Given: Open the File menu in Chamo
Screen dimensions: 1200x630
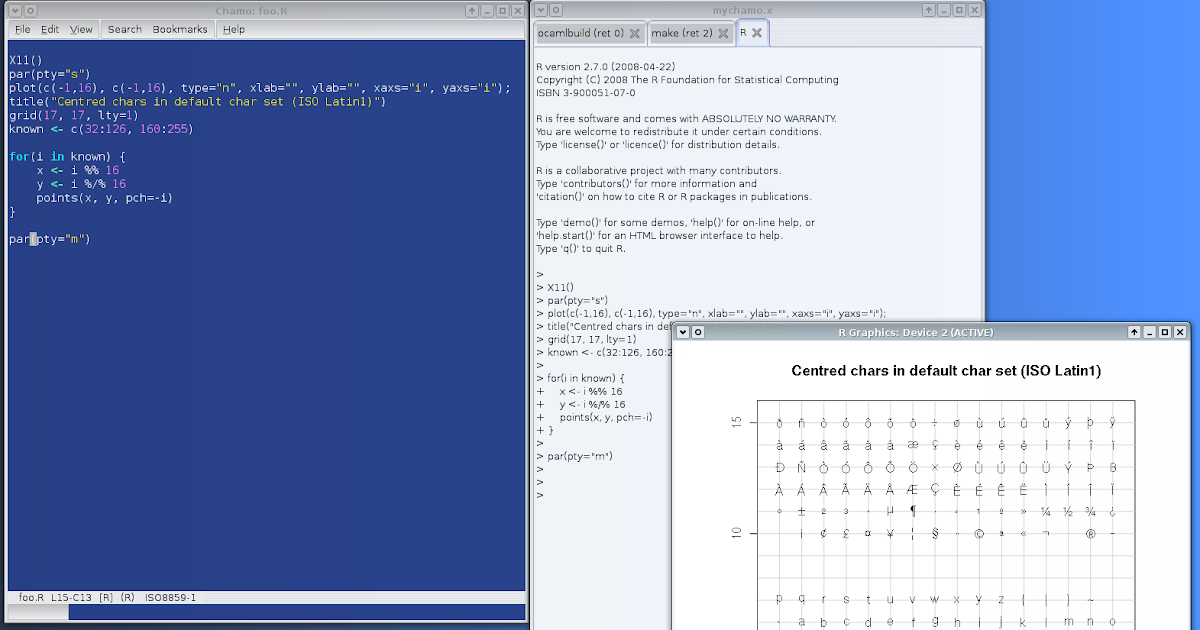Looking at the screenshot, I should point(22,29).
